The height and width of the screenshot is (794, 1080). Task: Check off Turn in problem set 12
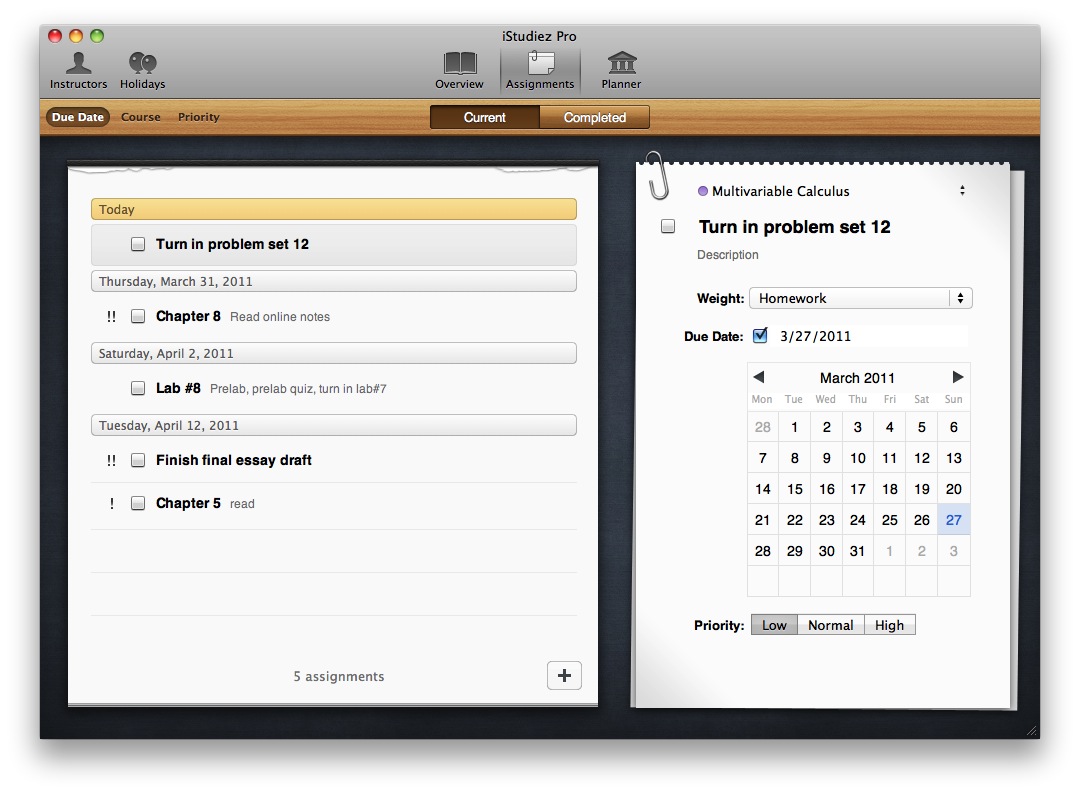coord(138,244)
